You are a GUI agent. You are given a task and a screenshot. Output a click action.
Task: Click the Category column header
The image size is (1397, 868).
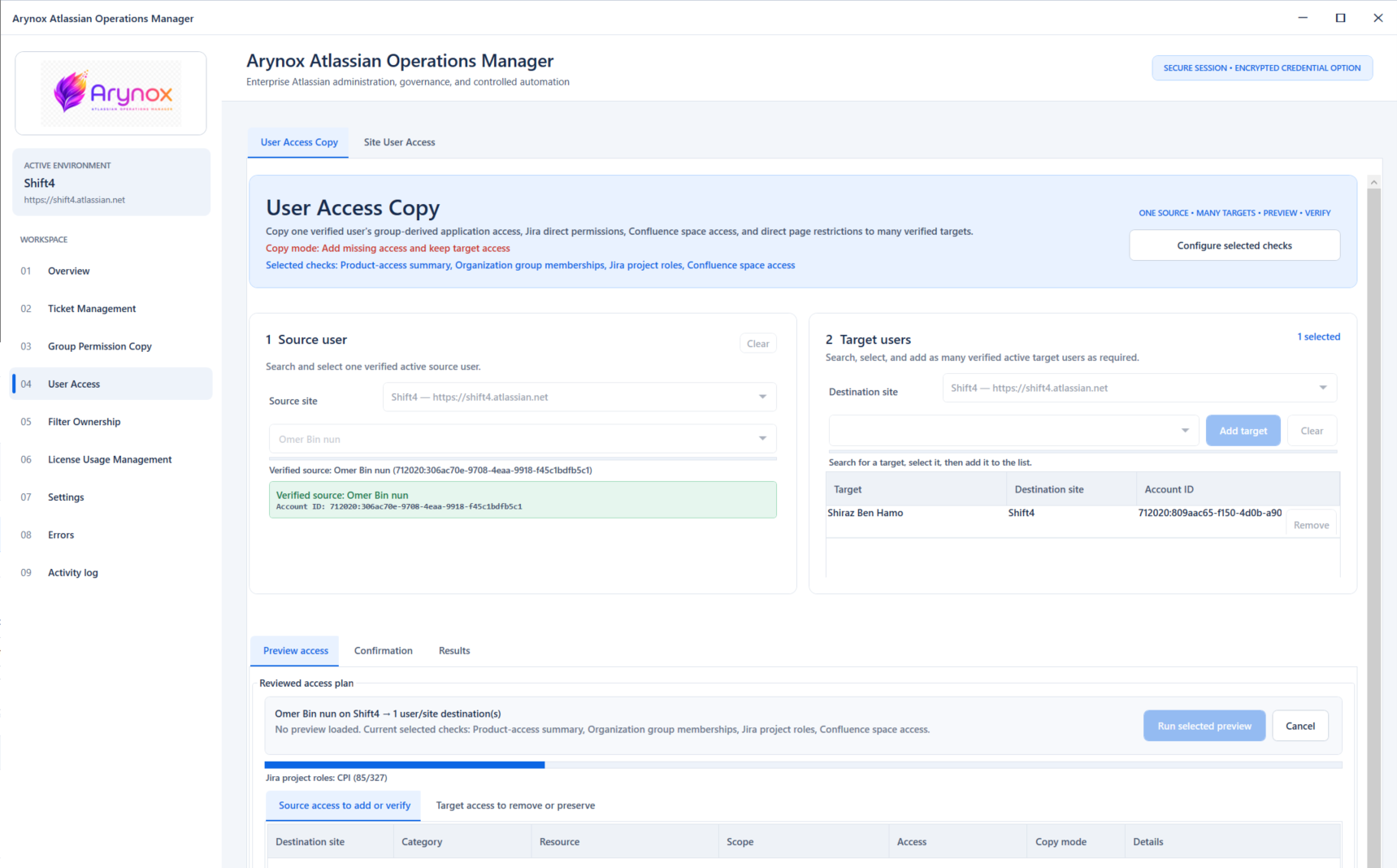click(x=462, y=842)
